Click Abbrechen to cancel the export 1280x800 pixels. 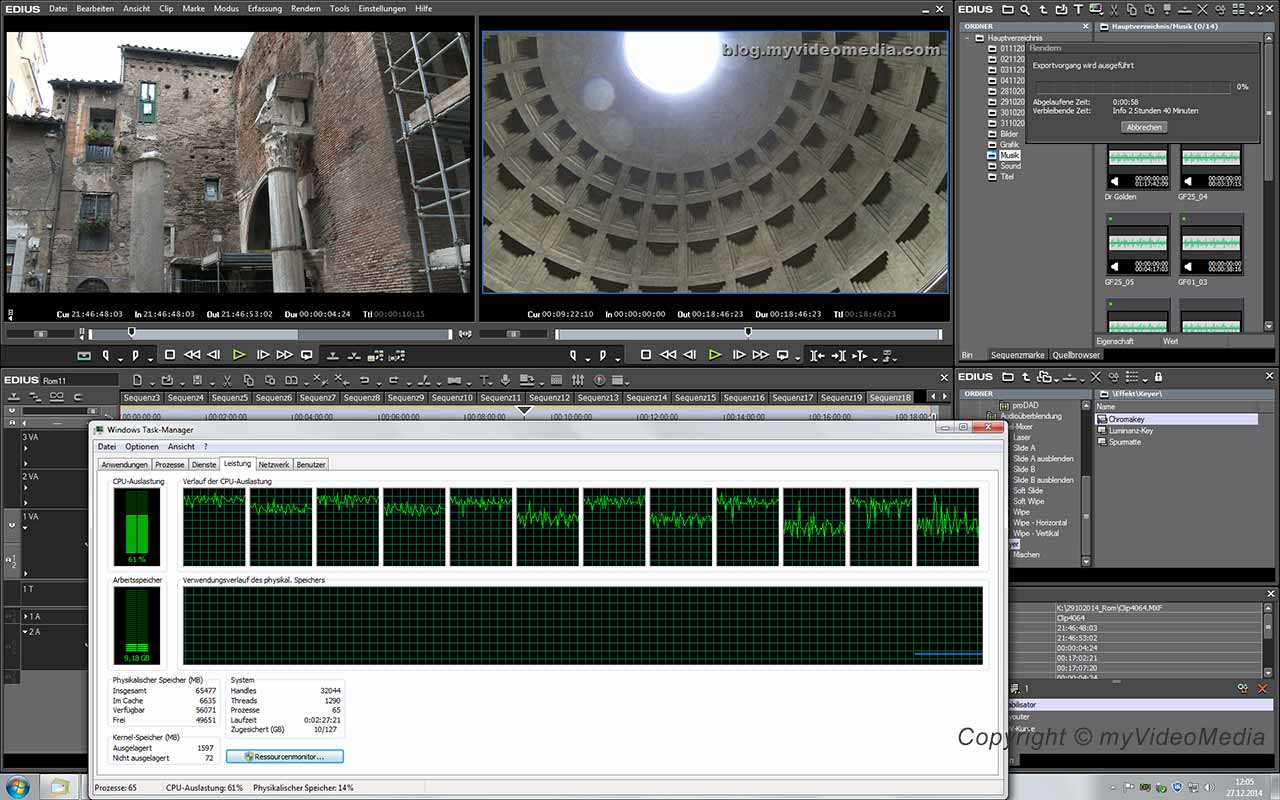pyautogui.click(x=1143, y=127)
